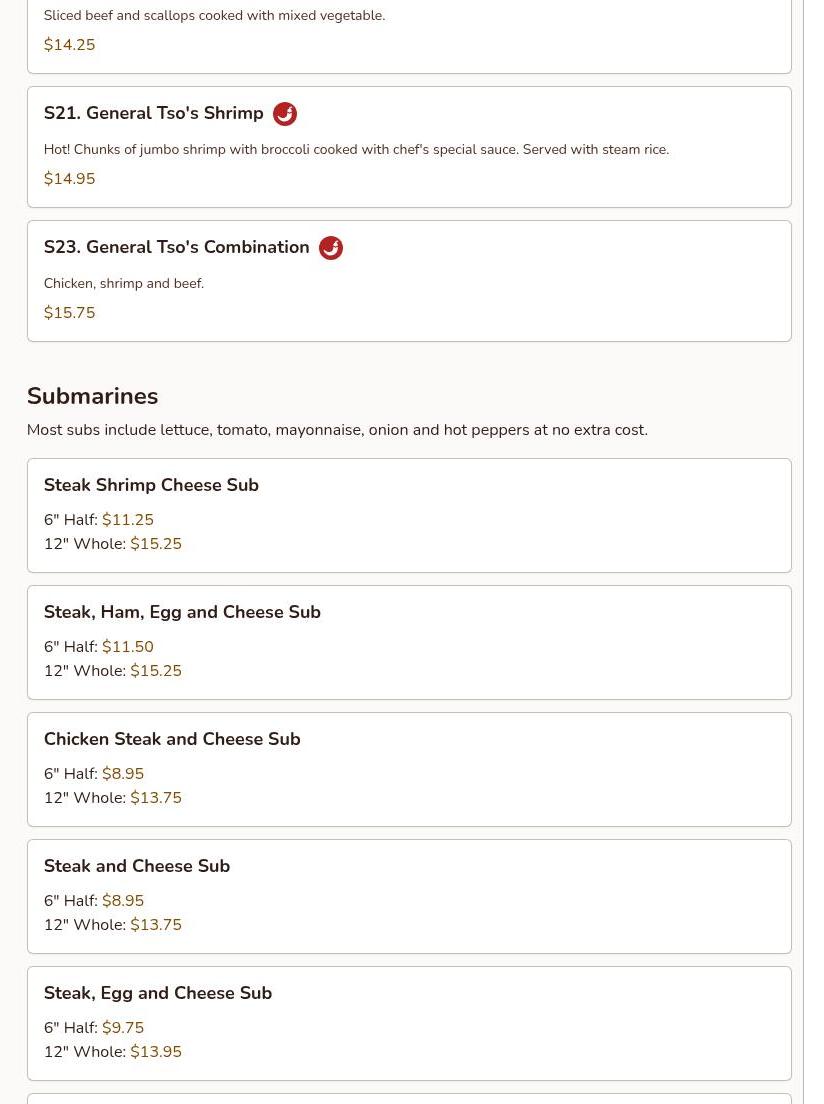The height and width of the screenshot is (1104, 824).
Task: Click the spicy chili icon beside General Tso's Shrimp
Action: click(x=285, y=114)
